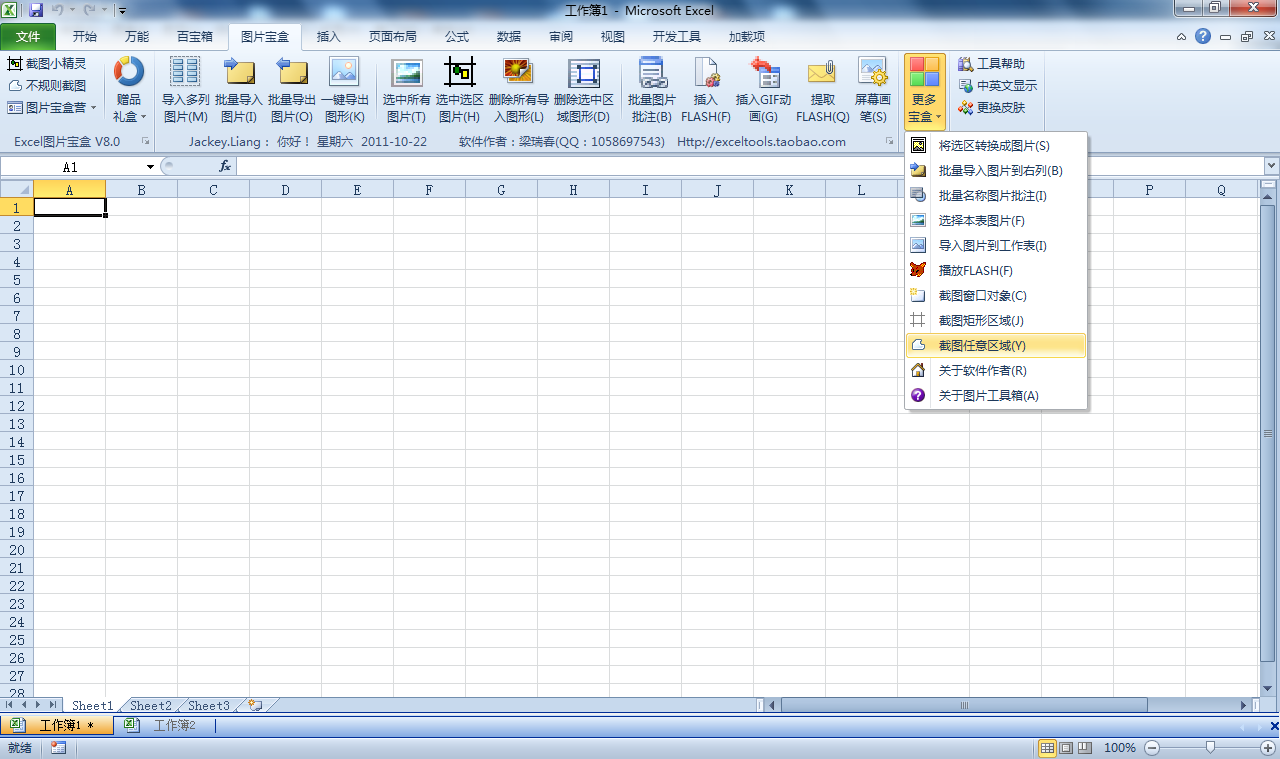1280x759 pixels.
Task: Choose 关于图片工具箱(A) menu item
Action: pyautogui.click(x=995, y=396)
